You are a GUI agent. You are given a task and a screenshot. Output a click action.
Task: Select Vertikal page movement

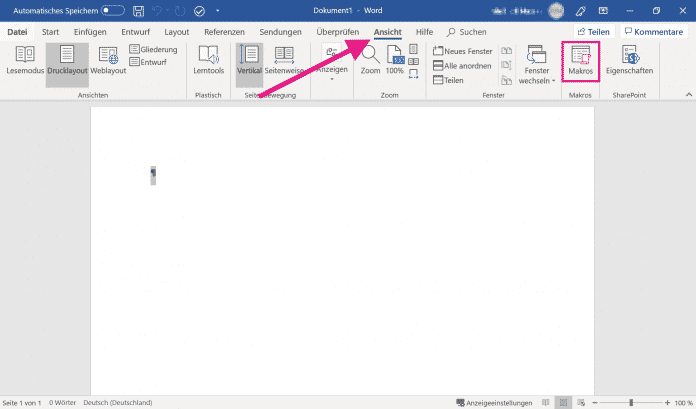tap(250, 61)
